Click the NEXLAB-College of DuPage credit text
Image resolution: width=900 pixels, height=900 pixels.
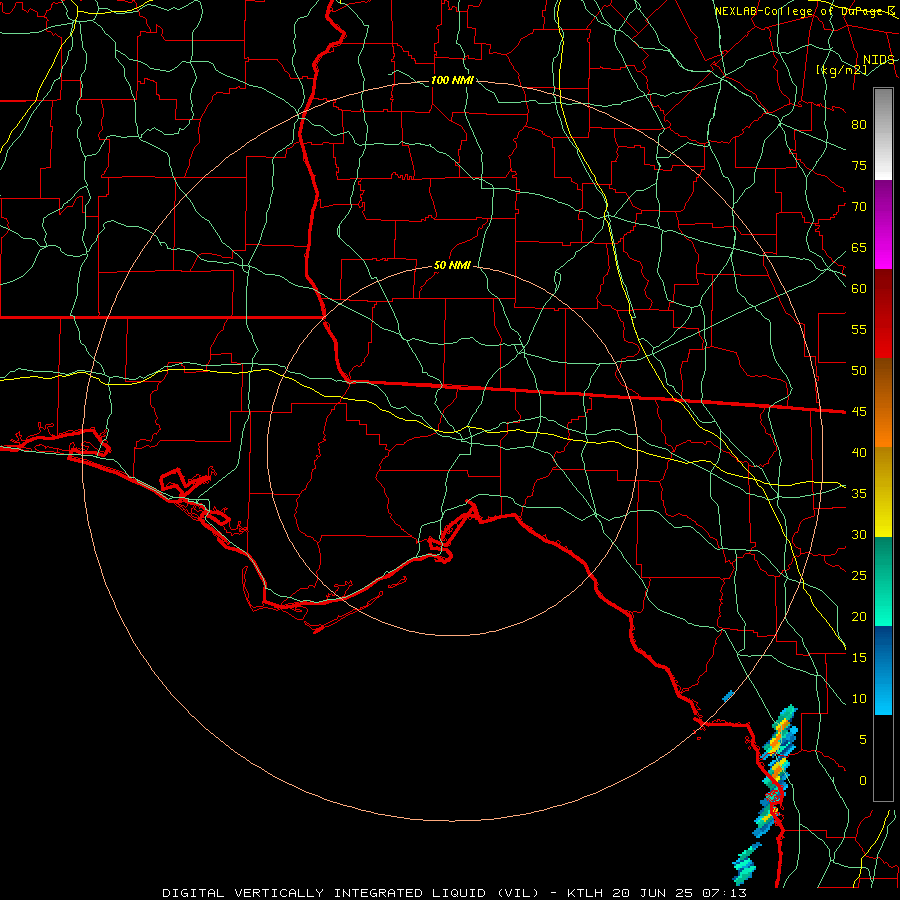805,11
